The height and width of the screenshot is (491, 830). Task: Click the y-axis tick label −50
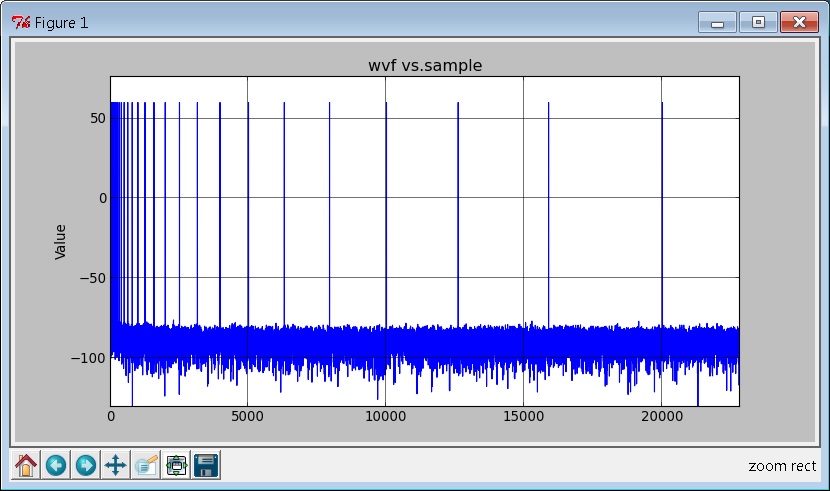93,278
